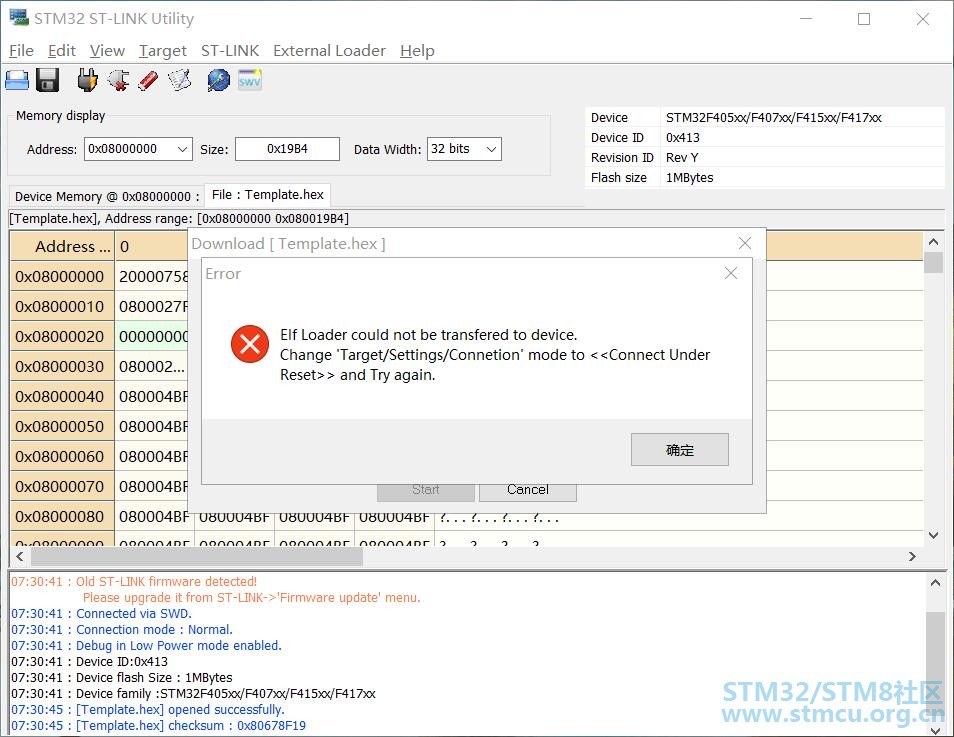
Task: Click the STM32F405xx device name value
Action: (773, 117)
